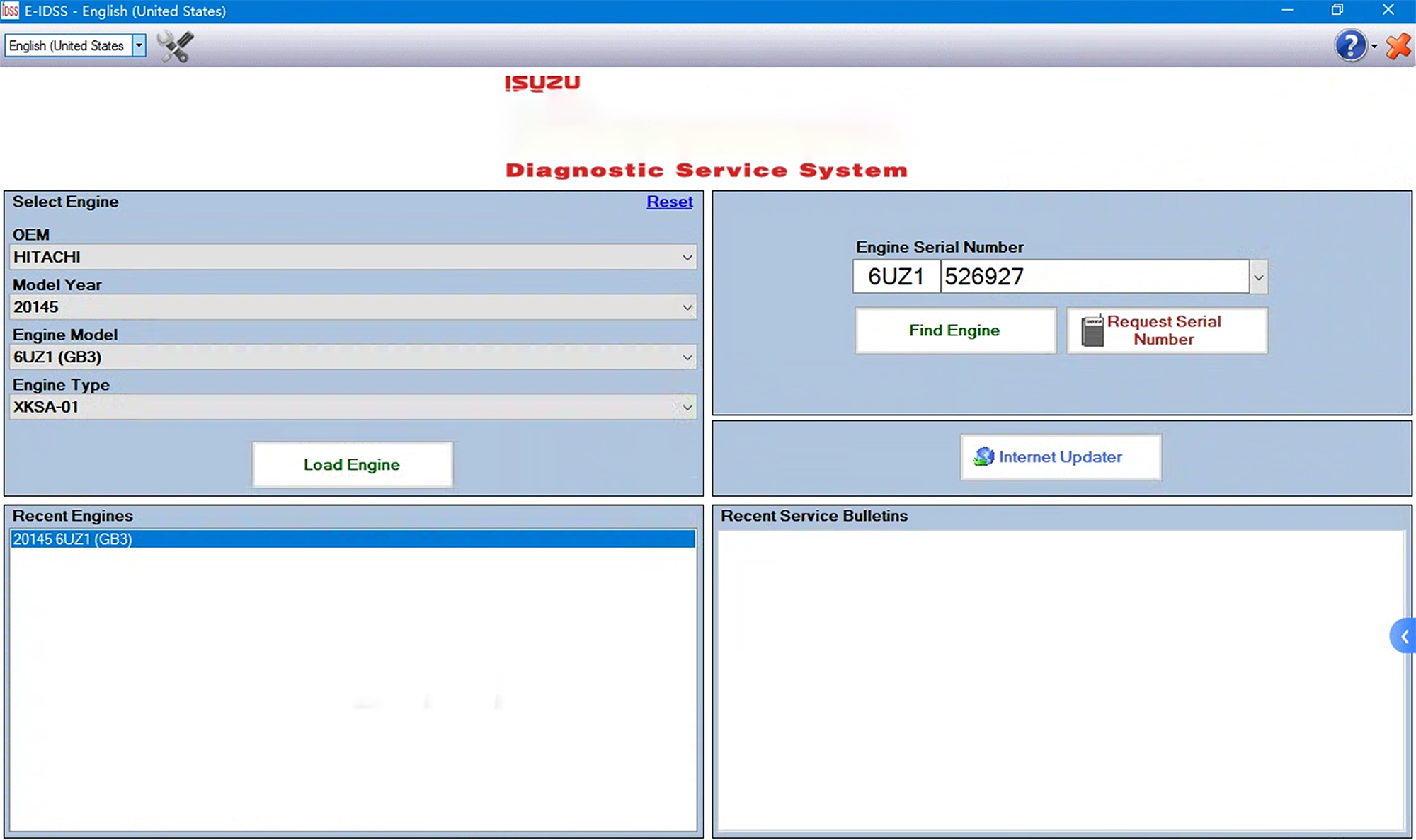Click the 6UZ1 engine prefix field
Image resolution: width=1416 pixels, height=840 pixels.
pyautogui.click(x=896, y=277)
